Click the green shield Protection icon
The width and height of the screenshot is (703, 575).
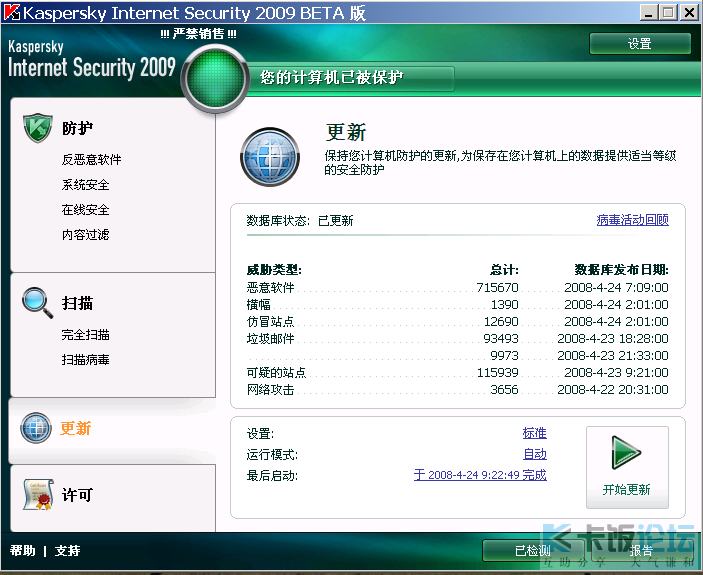tap(38, 128)
